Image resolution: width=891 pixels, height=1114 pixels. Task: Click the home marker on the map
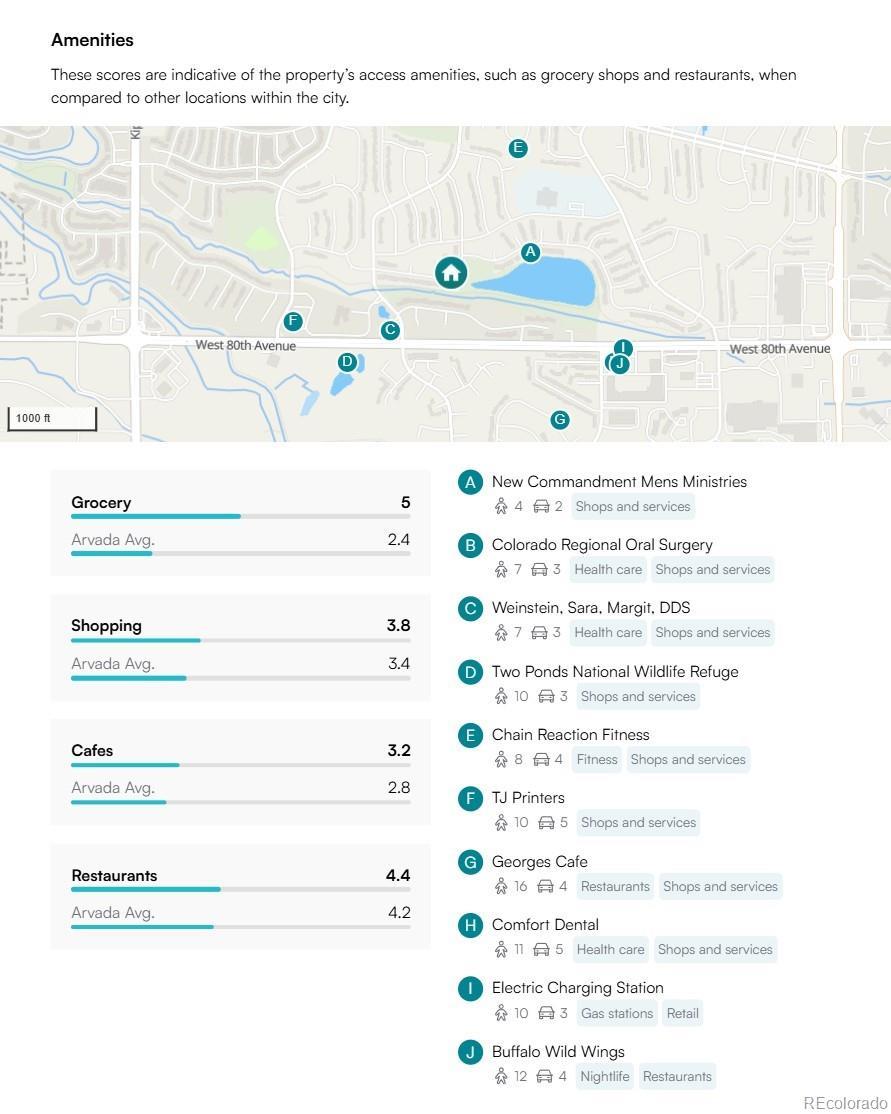(451, 271)
